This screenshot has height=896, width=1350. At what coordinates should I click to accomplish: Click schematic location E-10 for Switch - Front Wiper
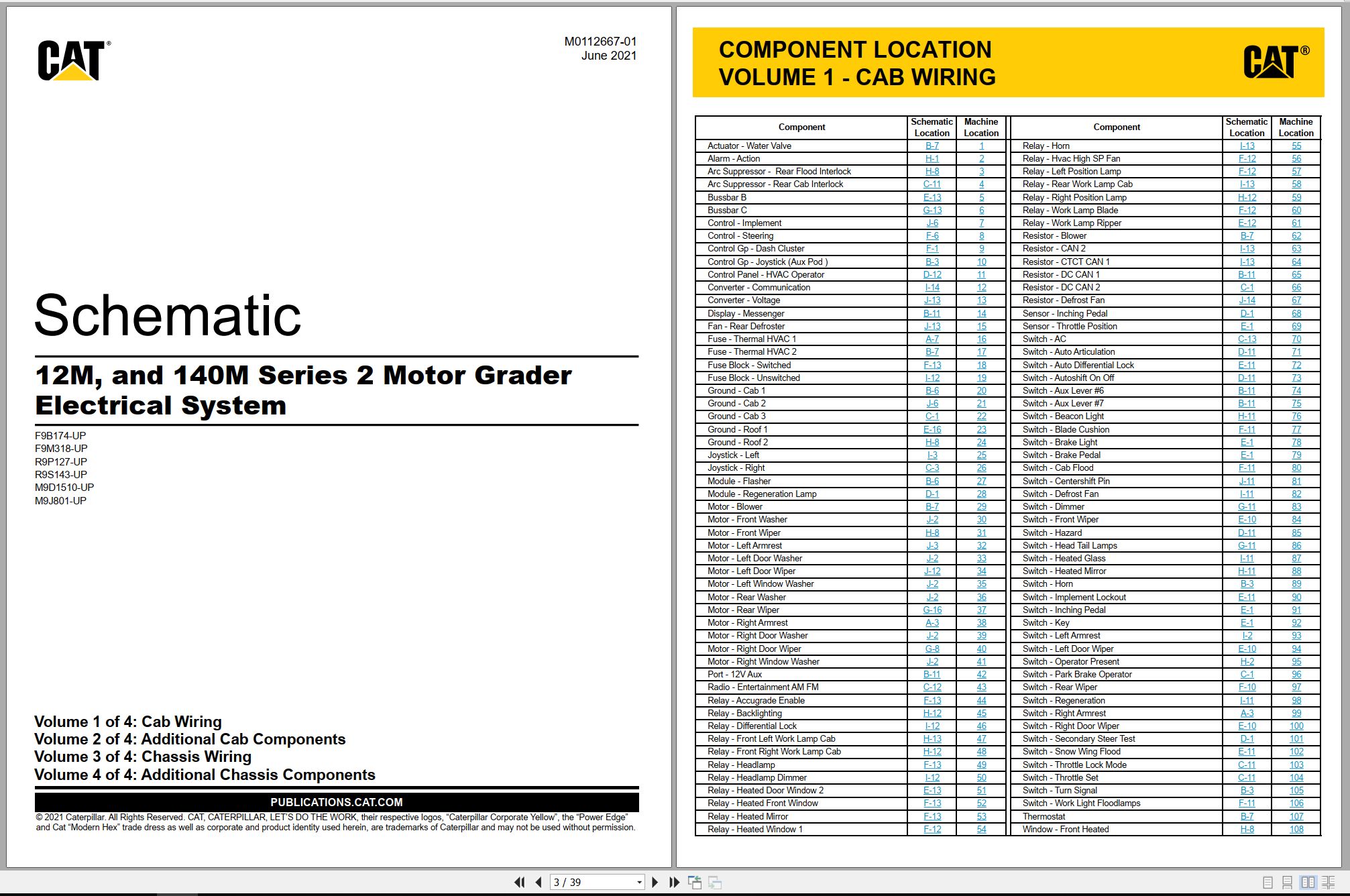(1247, 519)
